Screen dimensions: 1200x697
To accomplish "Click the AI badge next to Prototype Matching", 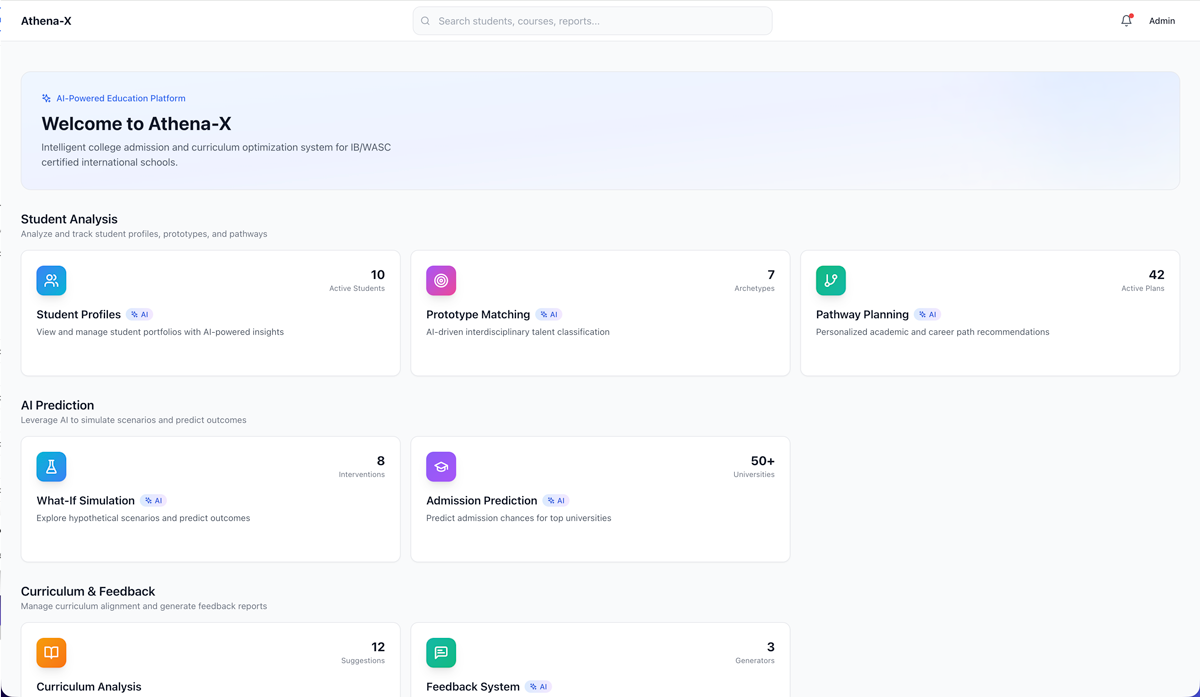I will tap(549, 314).
